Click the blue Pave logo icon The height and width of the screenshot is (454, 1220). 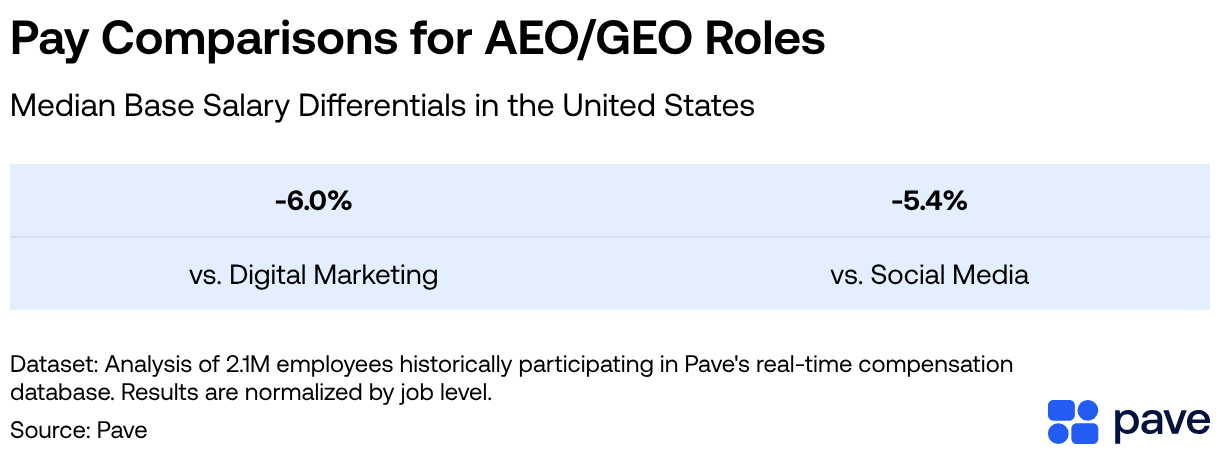1073,422
